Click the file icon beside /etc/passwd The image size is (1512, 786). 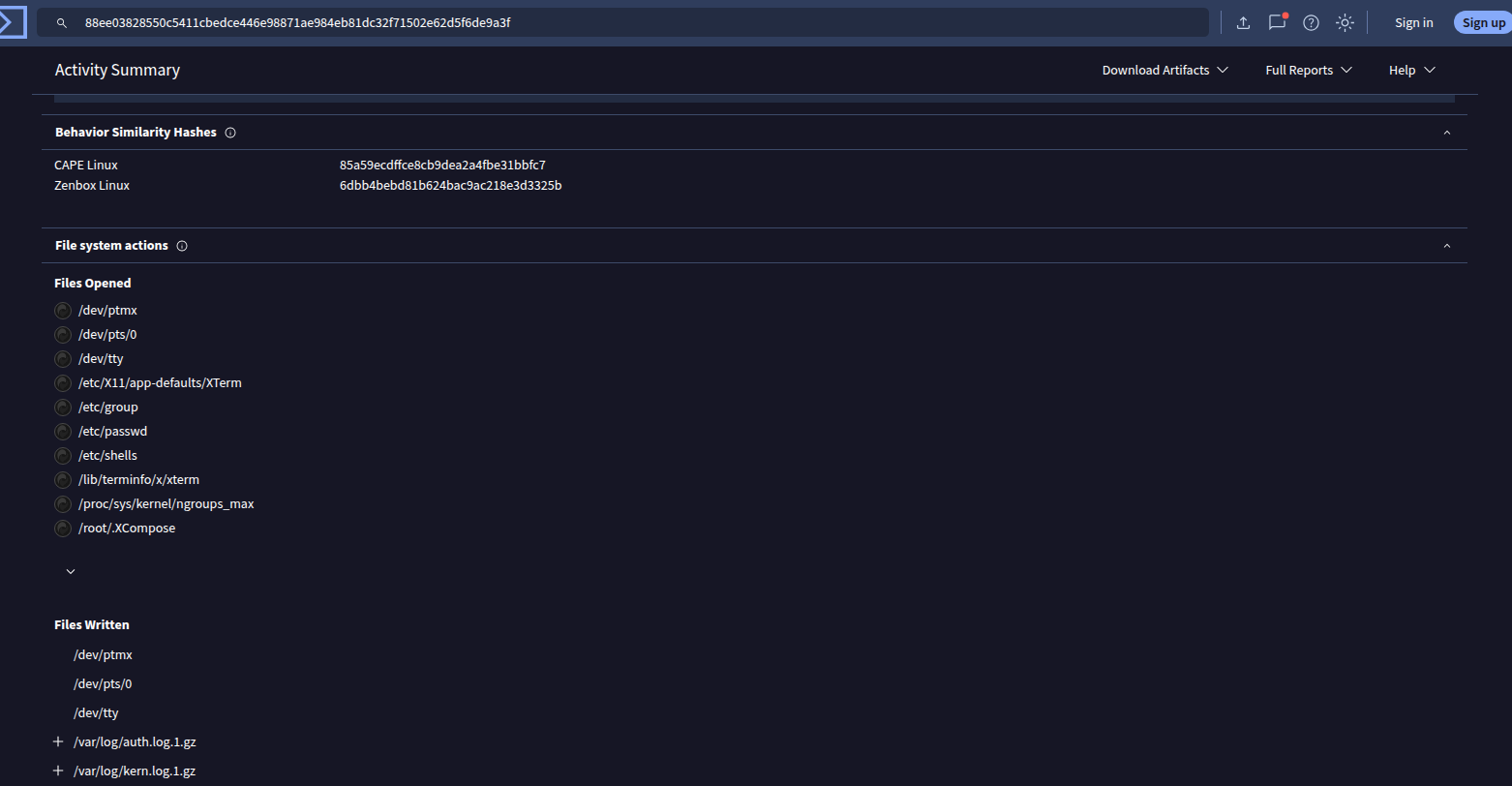(62, 431)
